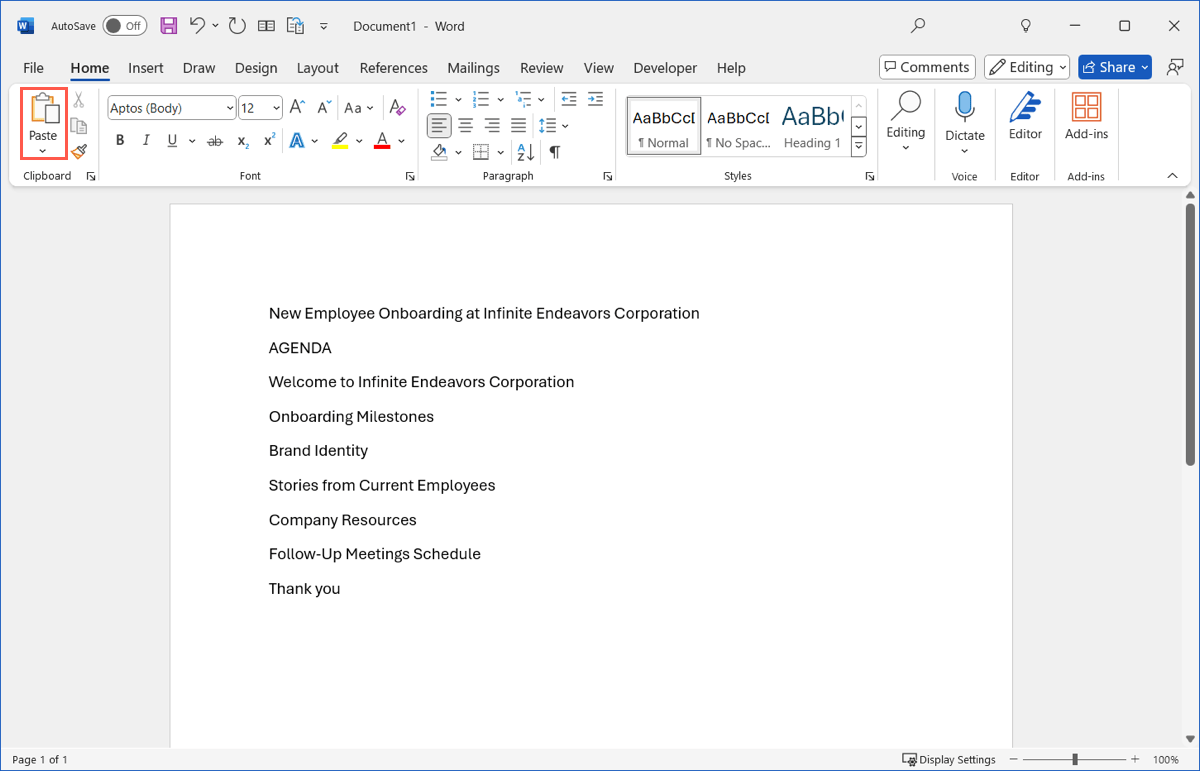This screenshot has height=771, width=1200.
Task: Apply superscript formatting
Action: tap(269, 141)
